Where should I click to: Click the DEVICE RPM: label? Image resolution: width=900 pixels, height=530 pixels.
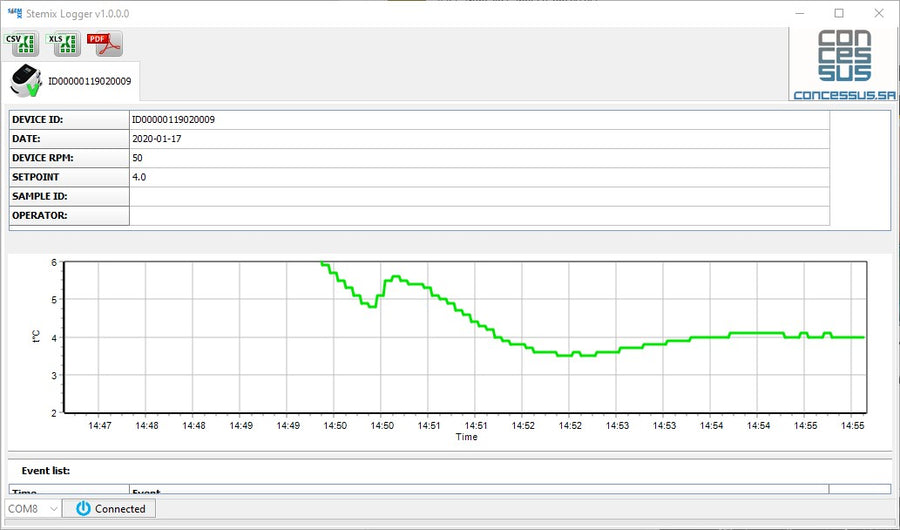click(43, 158)
